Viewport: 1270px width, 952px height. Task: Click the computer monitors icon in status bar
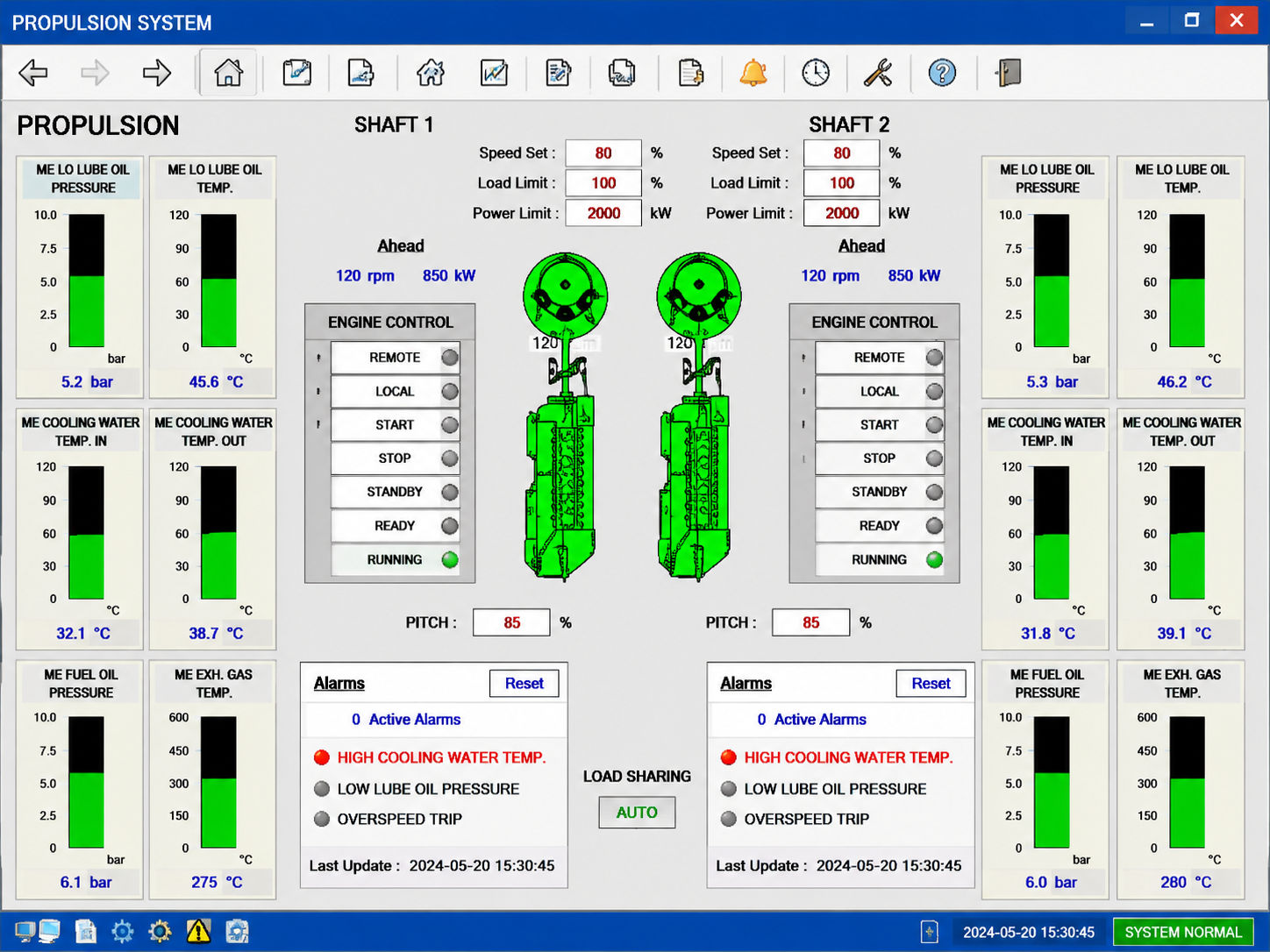pos(37,931)
